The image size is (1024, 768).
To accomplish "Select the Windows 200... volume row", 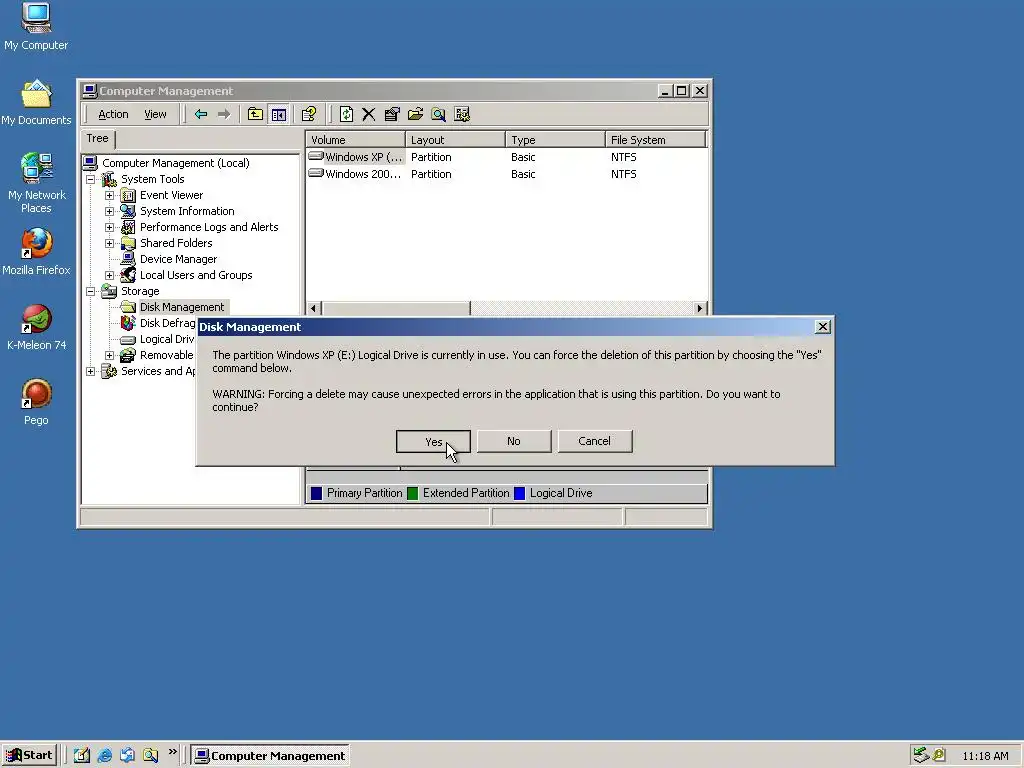I will click(x=507, y=174).
